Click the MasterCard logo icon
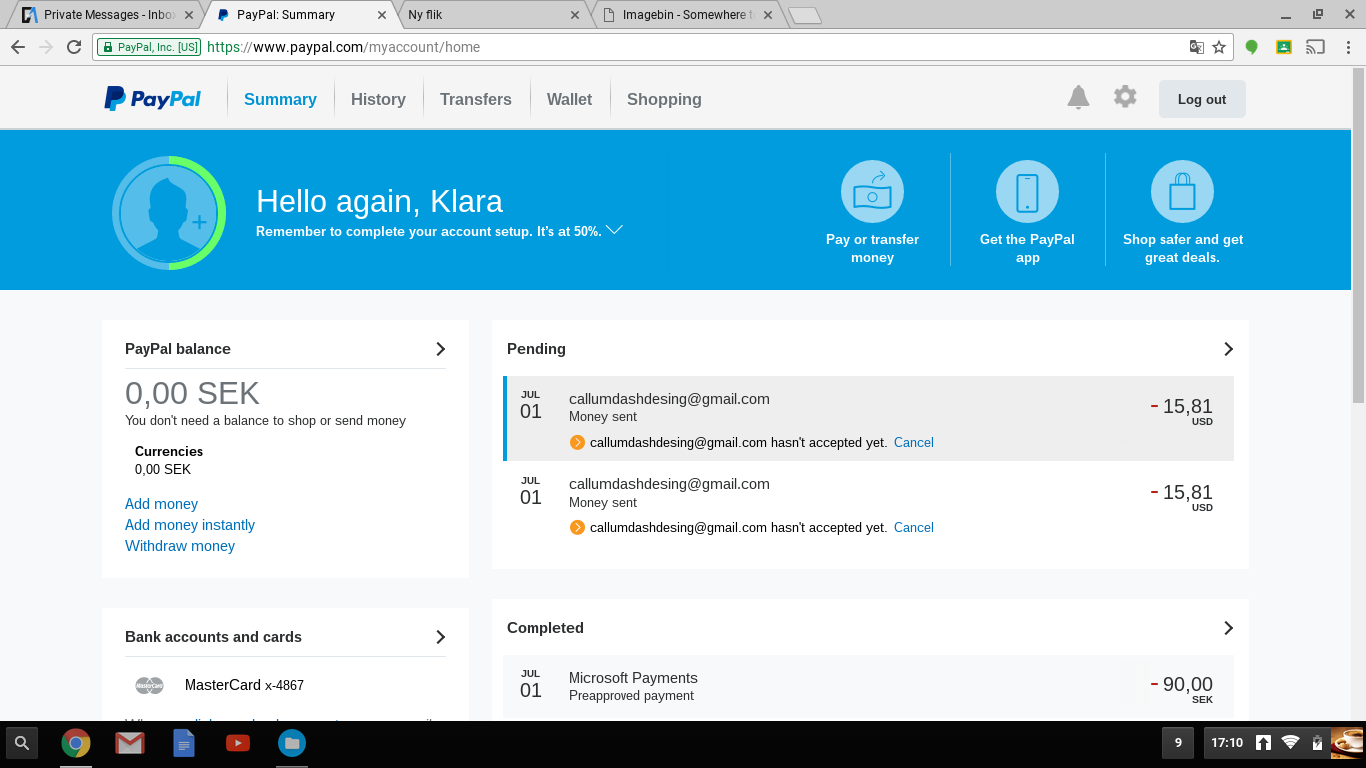Viewport: 1366px width, 768px height. click(x=149, y=685)
